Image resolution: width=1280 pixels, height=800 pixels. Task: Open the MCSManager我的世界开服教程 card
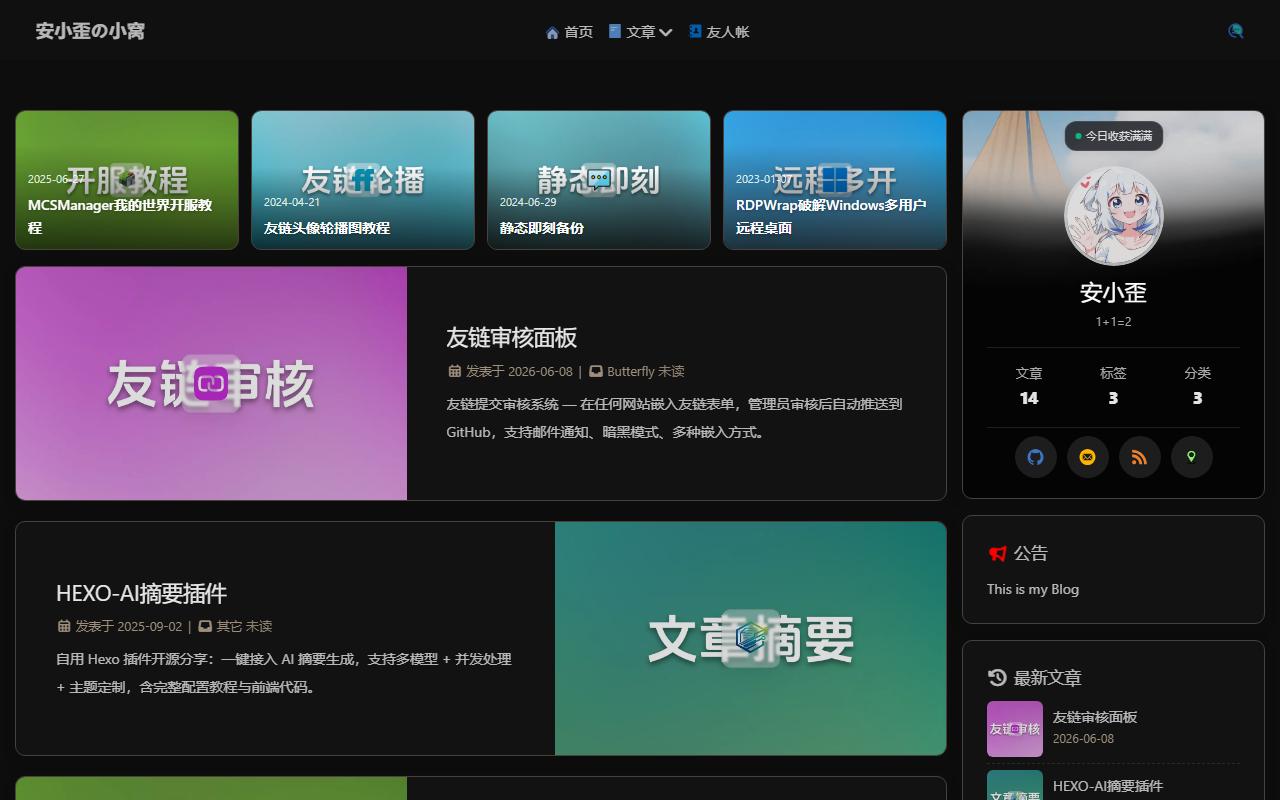click(127, 180)
